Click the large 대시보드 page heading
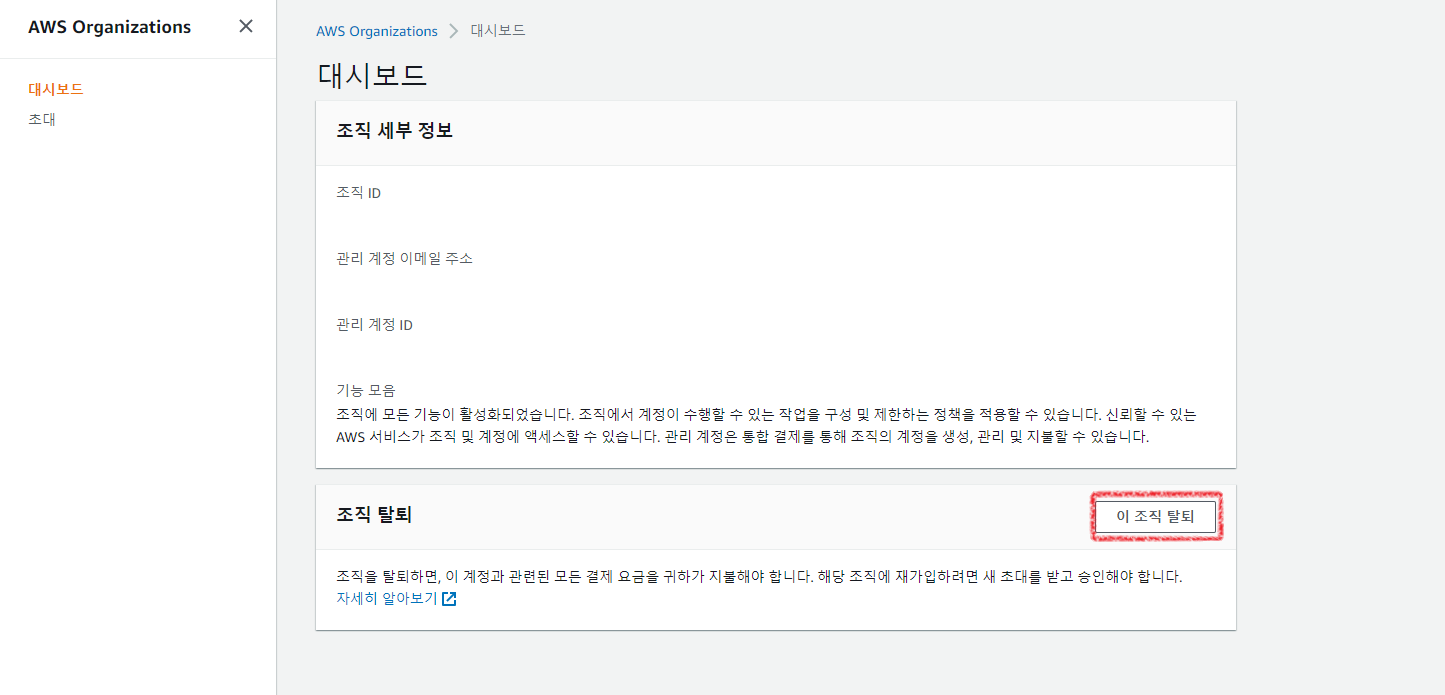Viewport: 1445px width, 695px height. coord(372,75)
